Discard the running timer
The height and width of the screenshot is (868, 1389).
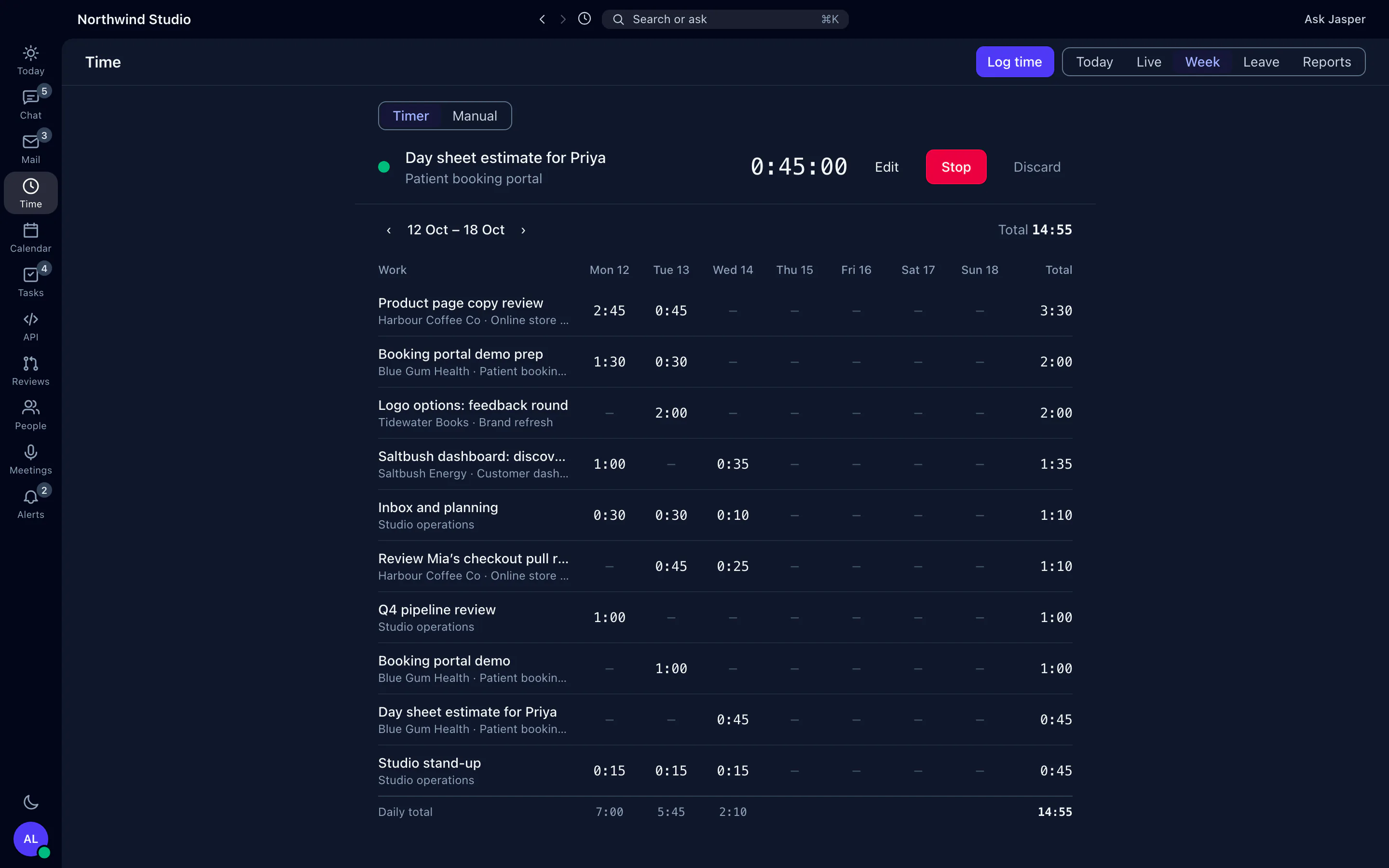(x=1036, y=167)
